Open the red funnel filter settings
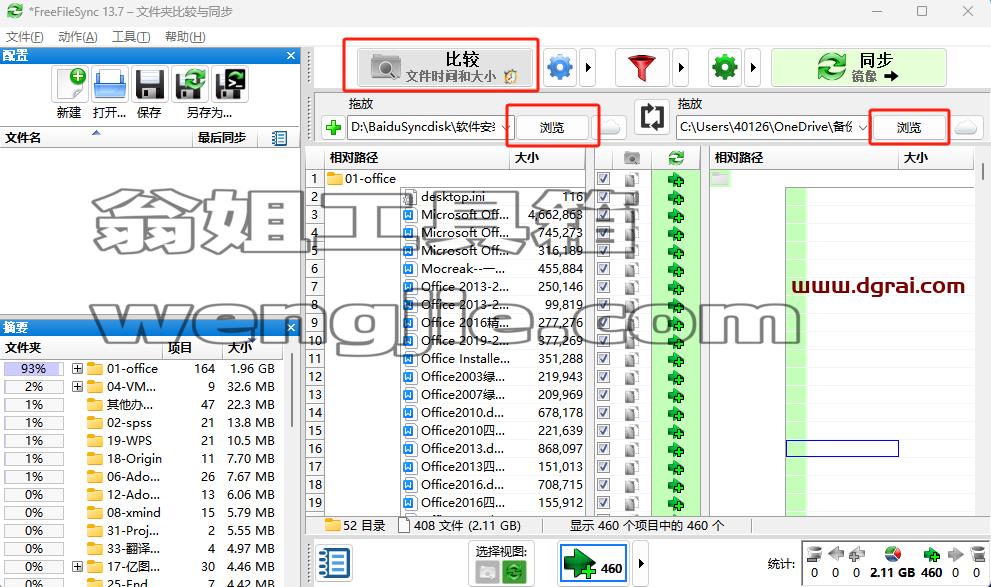This screenshot has width=991, height=587. pyautogui.click(x=641, y=67)
